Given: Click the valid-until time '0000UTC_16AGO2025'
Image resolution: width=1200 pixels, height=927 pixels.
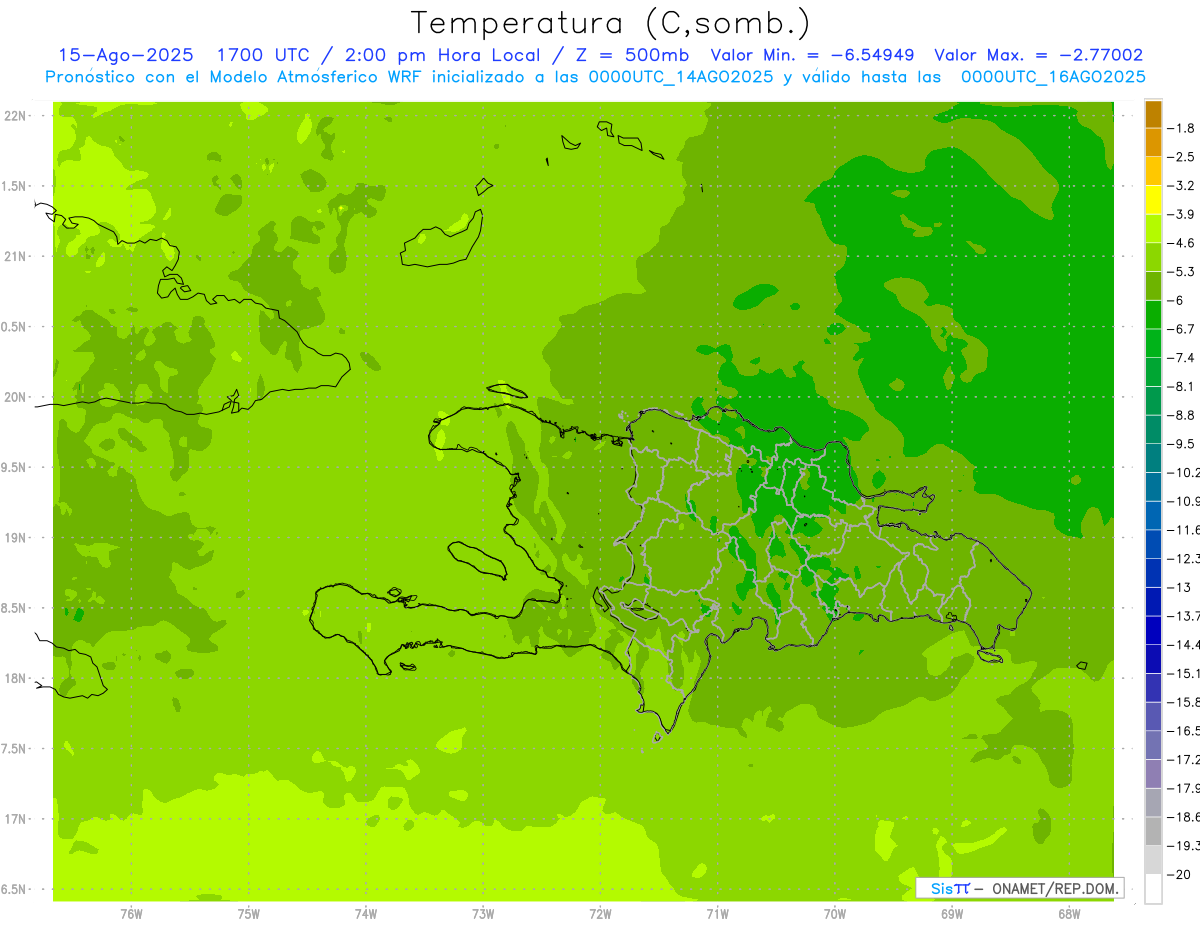Looking at the screenshot, I should tap(1053, 76).
